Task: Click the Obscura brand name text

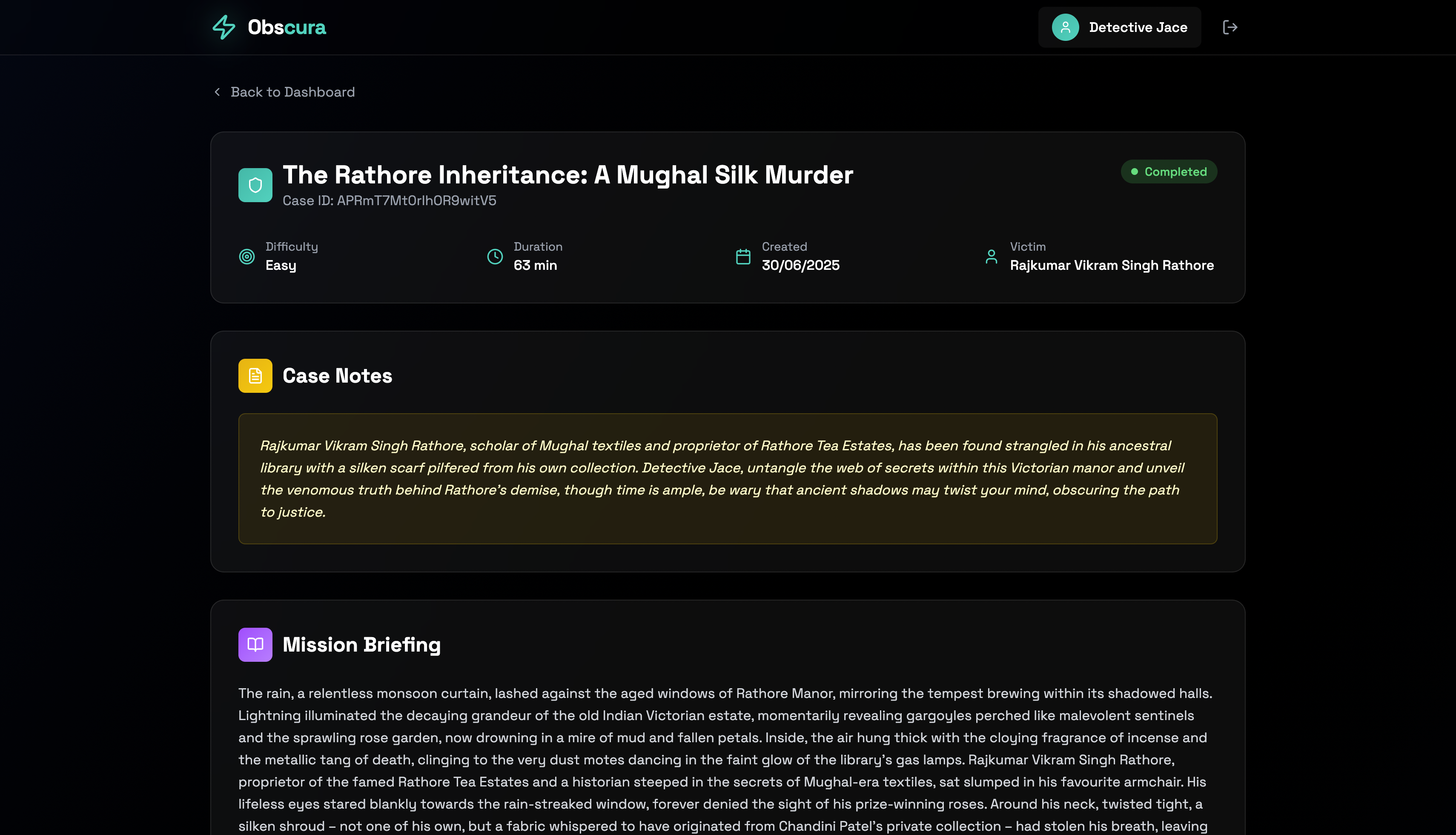Action: point(286,27)
